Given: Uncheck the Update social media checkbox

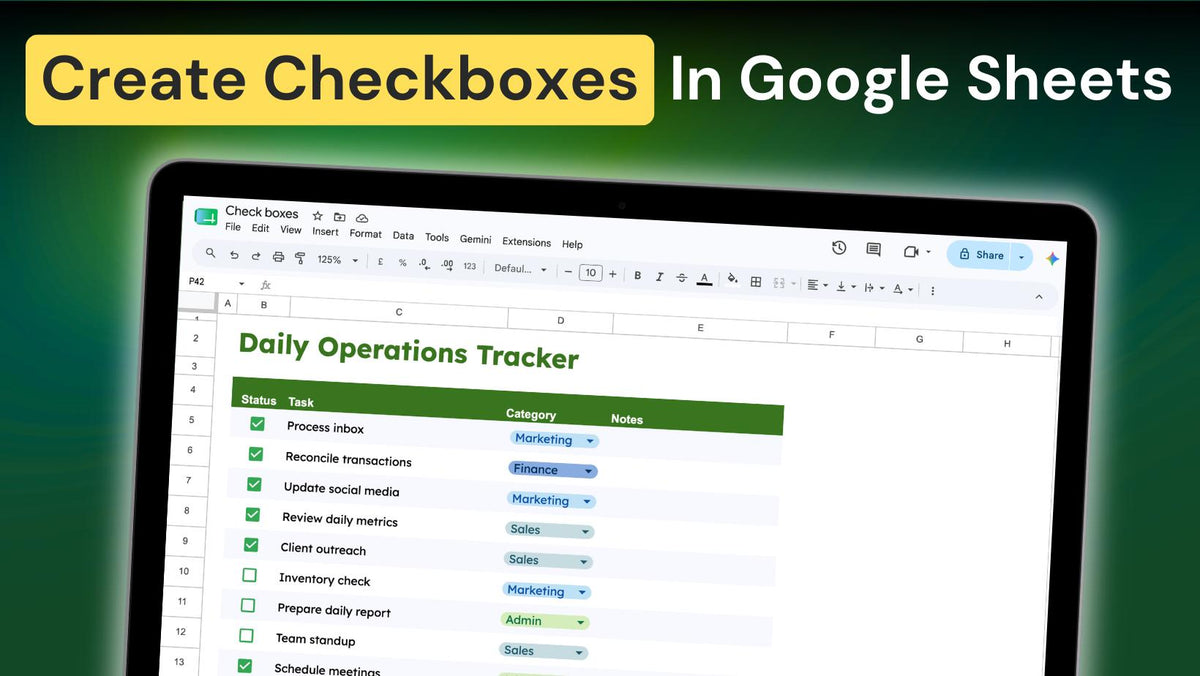Looking at the screenshot, I should pos(254,484).
